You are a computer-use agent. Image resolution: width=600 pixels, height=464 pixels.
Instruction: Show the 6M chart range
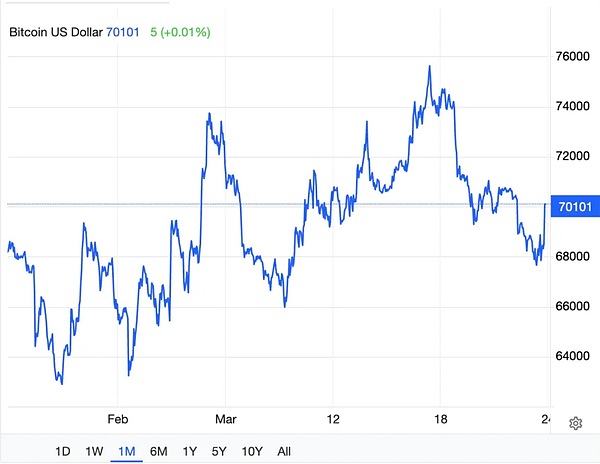[158, 451]
